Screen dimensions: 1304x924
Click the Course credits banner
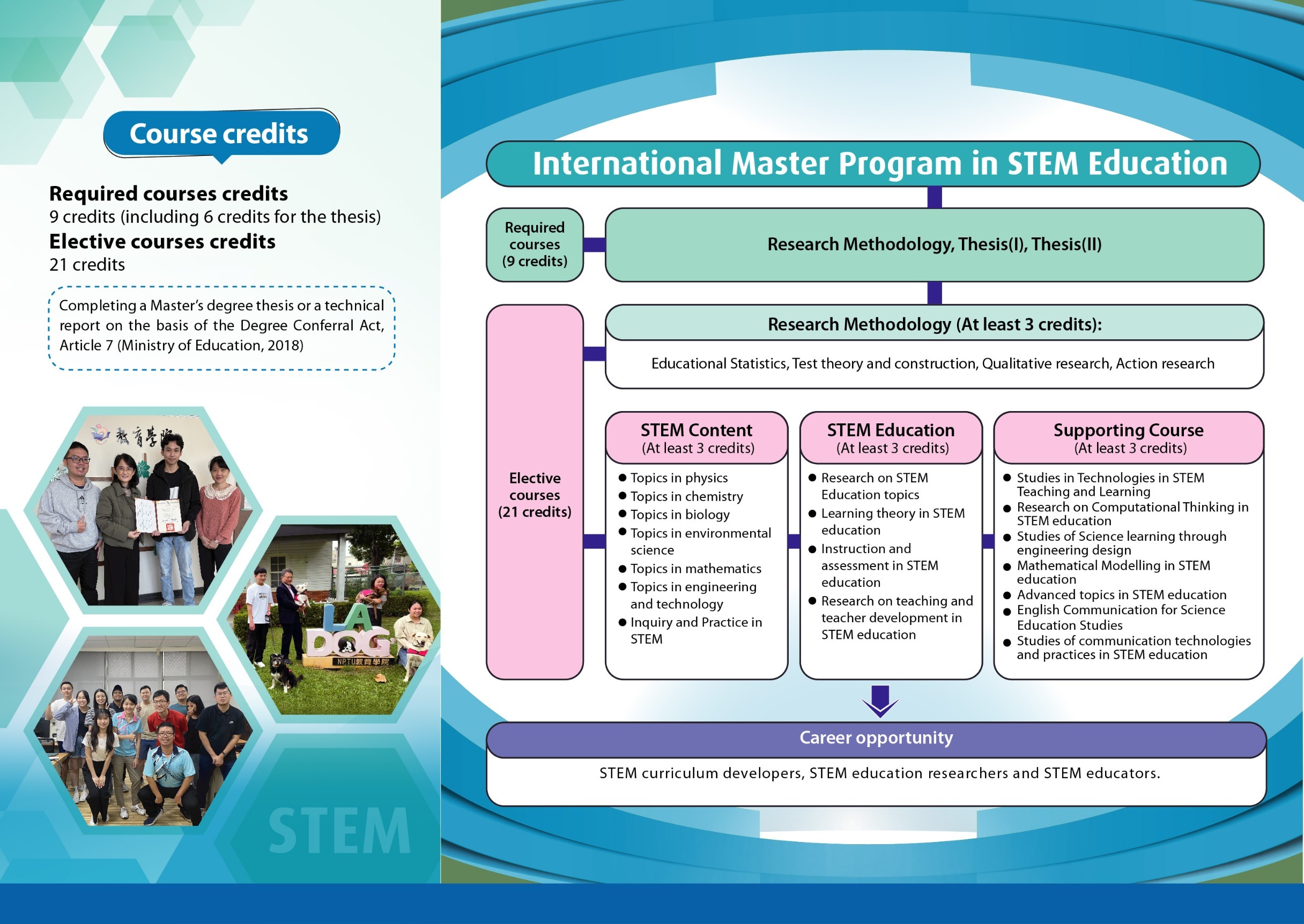pyautogui.click(x=221, y=133)
